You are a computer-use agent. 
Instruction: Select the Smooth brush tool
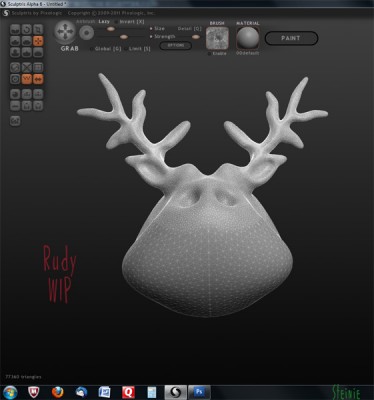tap(38, 53)
